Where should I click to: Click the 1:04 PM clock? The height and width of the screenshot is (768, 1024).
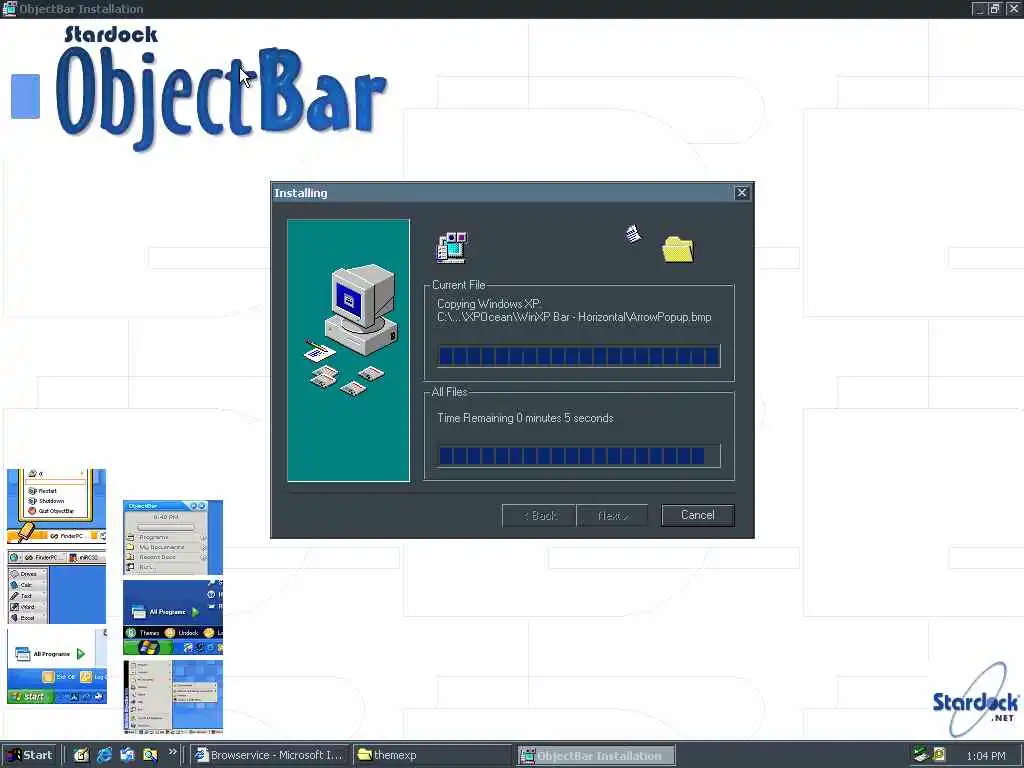click(985, 756)
